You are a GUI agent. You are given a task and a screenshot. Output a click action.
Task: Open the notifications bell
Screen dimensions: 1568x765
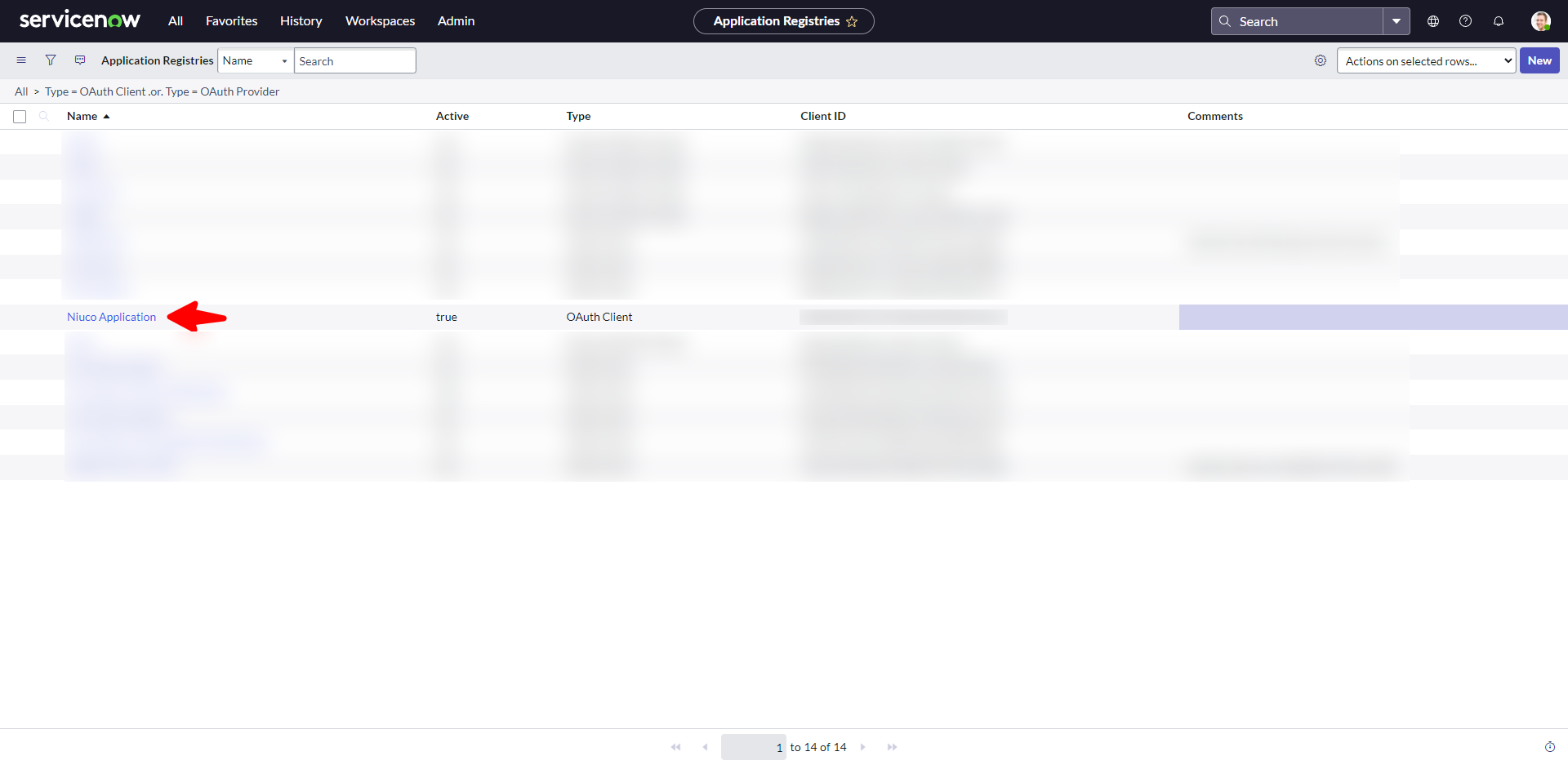point(1499,21)
